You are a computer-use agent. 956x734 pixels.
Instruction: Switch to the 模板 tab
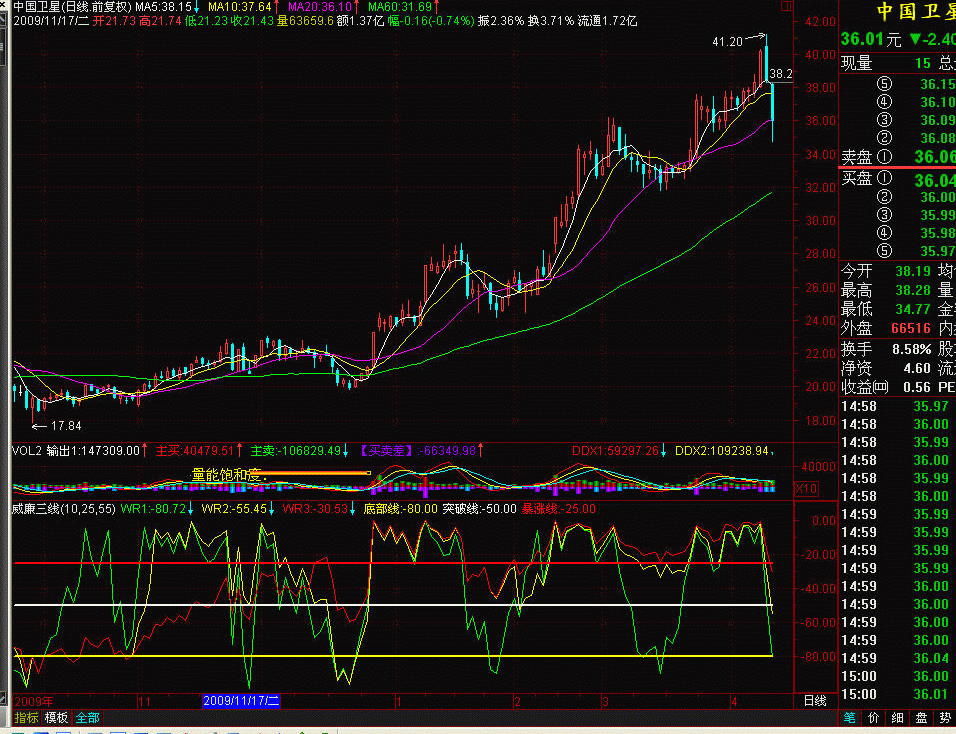pyautogui.click(x=56, y=718)
